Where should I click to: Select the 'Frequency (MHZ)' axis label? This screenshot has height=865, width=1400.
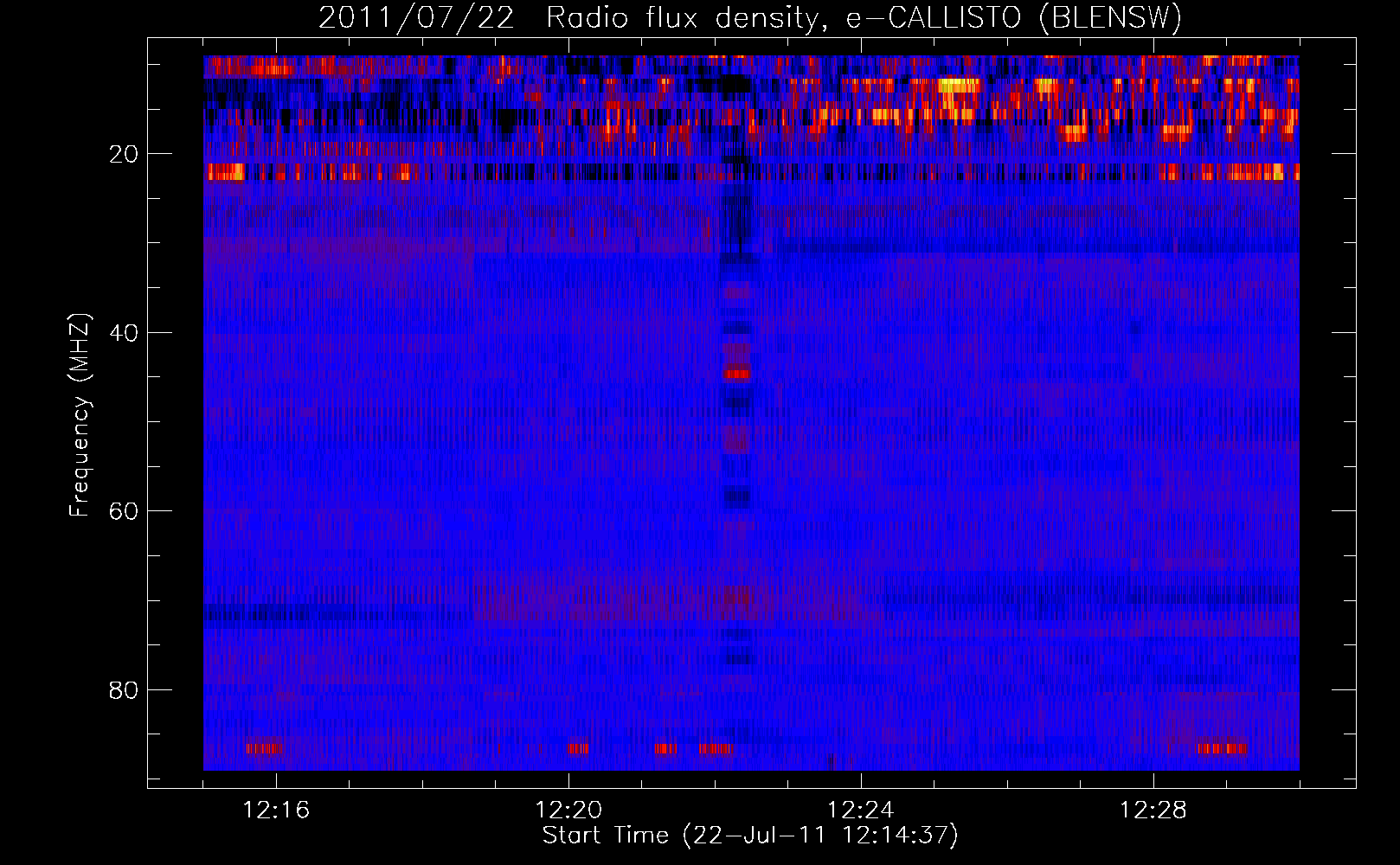(80, 415)
